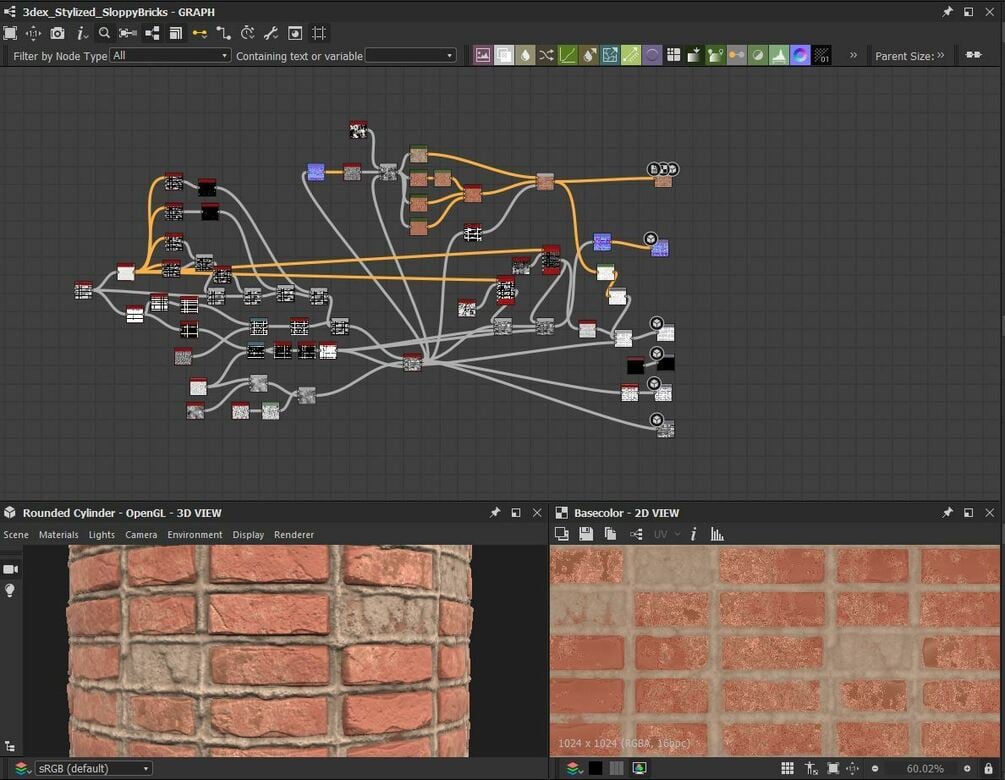Save the 2D view image with disk icon
The image size is (1005, 780).
586,535
